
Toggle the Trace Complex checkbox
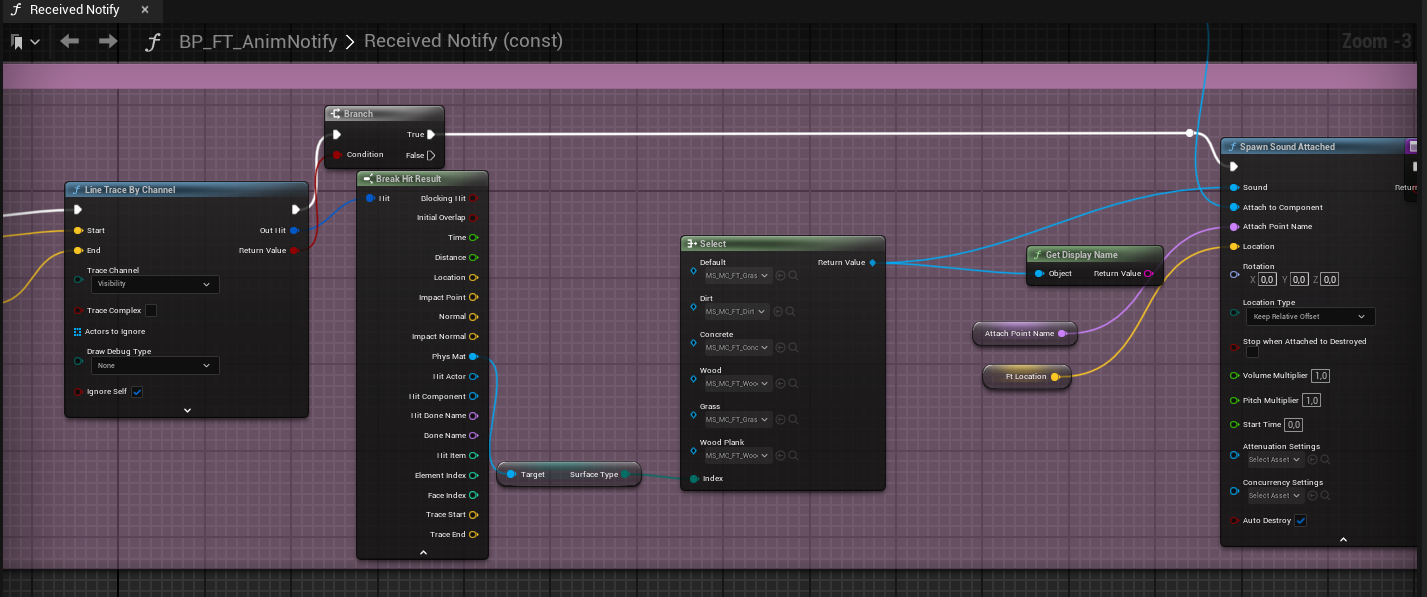coord(151,310)
